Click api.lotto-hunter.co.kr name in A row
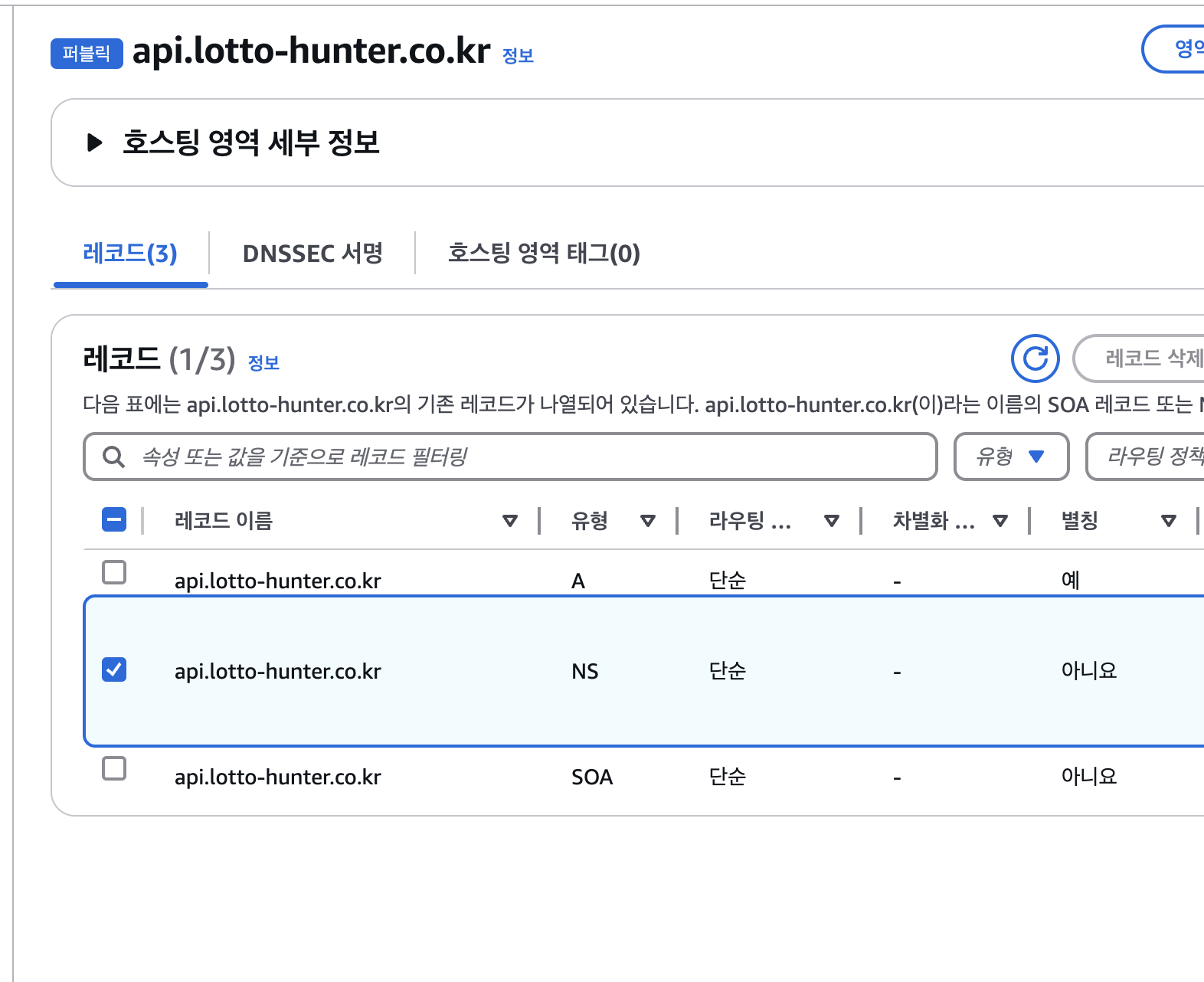The image size is (1204, 982). 278,581
